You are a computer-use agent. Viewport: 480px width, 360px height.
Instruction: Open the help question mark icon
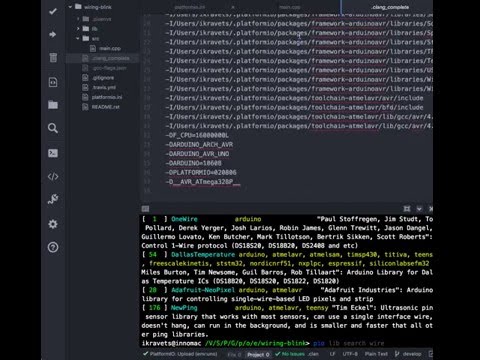tap(53, 247)
